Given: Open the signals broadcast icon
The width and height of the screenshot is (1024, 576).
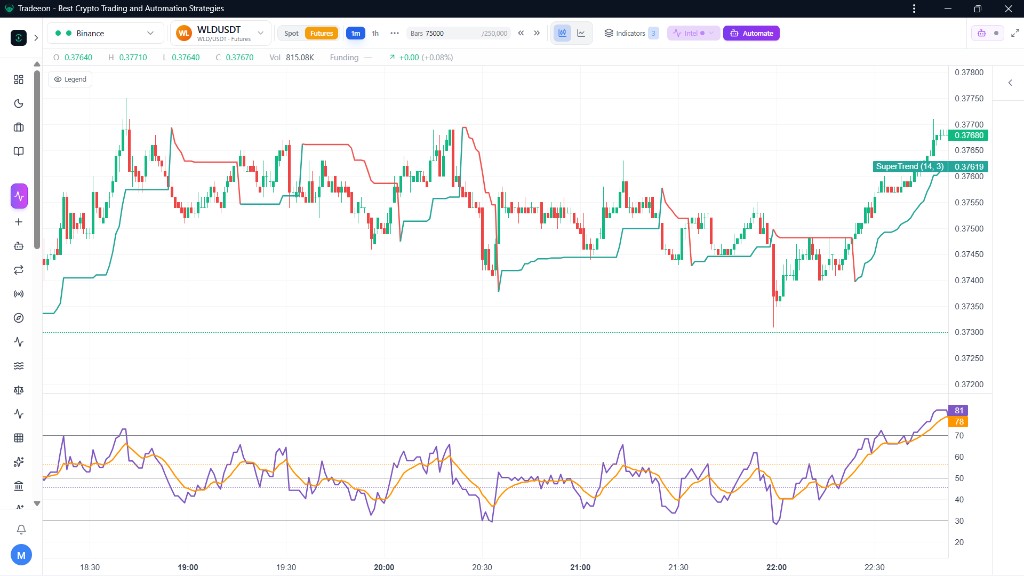Looking at the screenshot, I should coord(18,294).
